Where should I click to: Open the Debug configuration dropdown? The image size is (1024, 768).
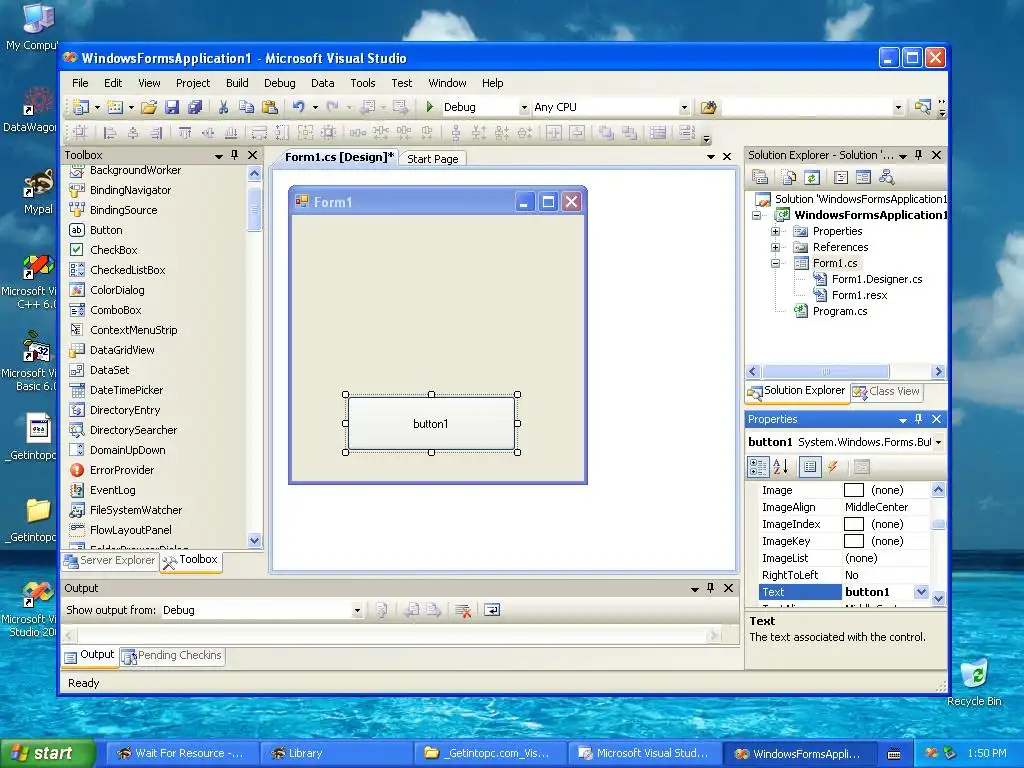524,107
